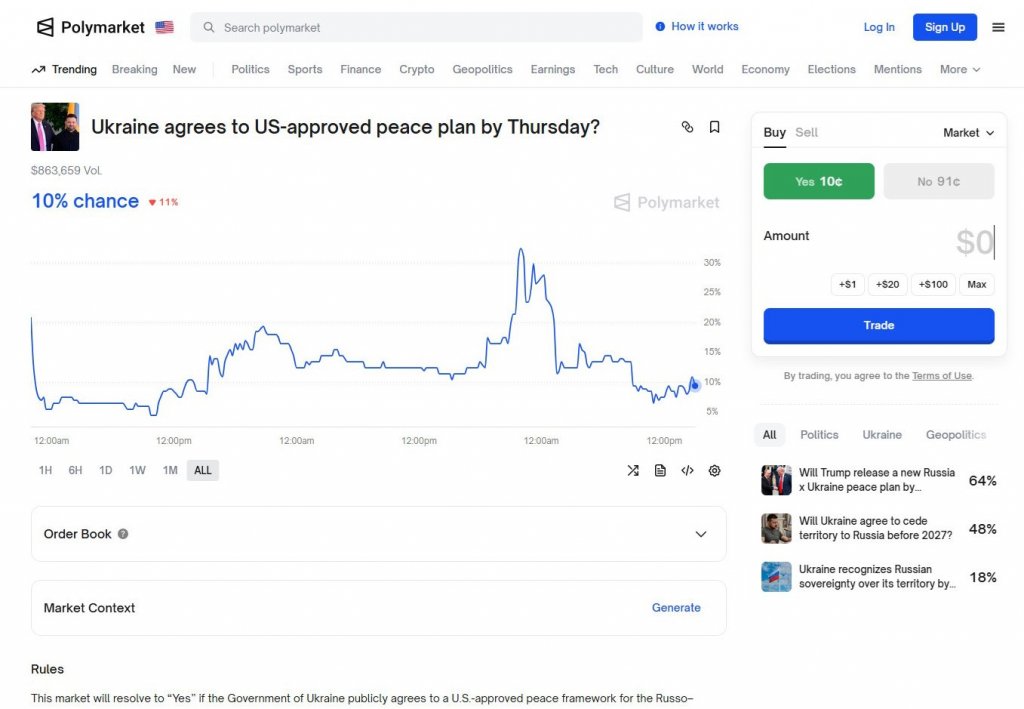Click the Polymarket logo in the header

(90, 27)
